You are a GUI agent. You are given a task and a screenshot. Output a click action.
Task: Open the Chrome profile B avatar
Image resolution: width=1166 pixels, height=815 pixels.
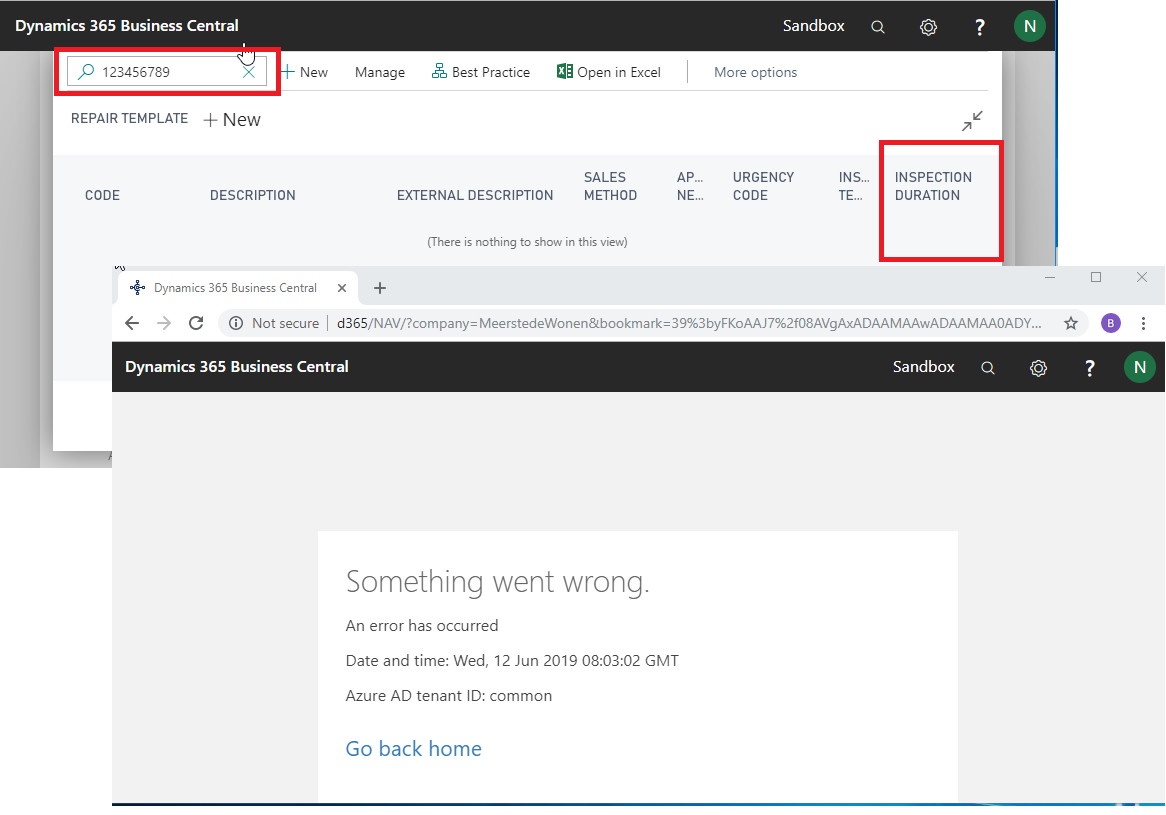1111,323
